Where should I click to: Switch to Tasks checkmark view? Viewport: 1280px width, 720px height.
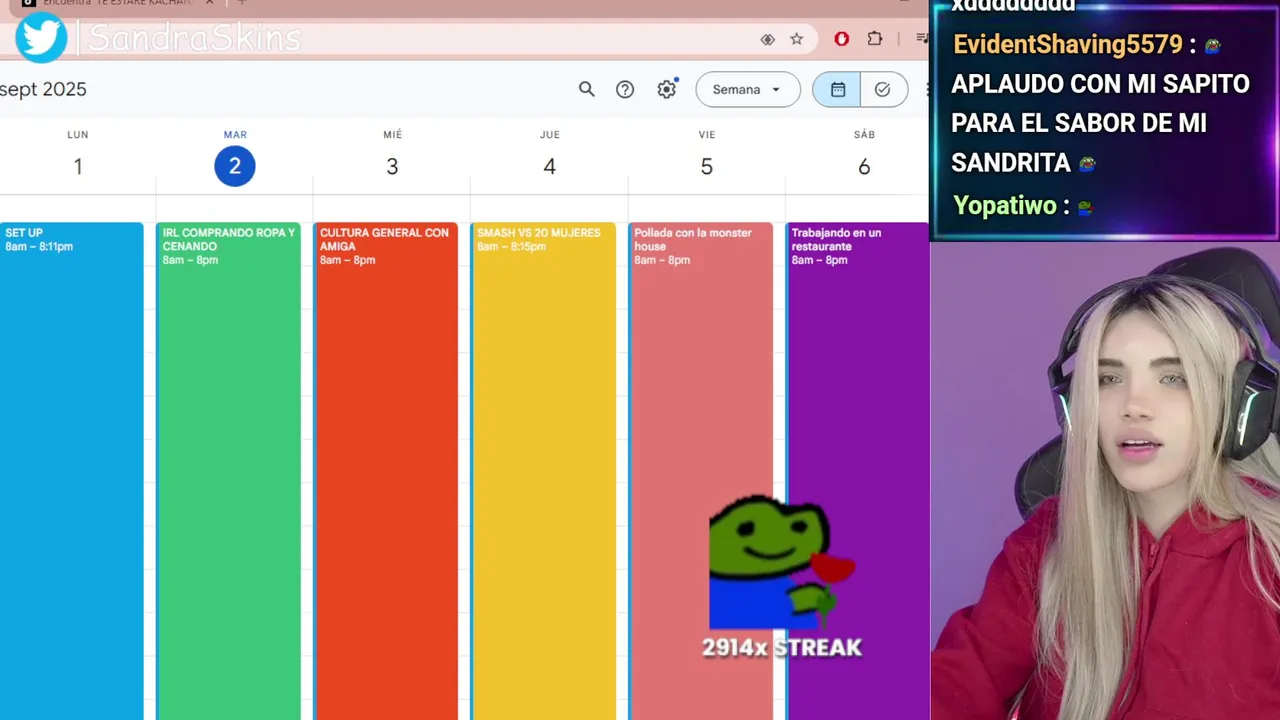pyautogui.click(x=883, y=89)
